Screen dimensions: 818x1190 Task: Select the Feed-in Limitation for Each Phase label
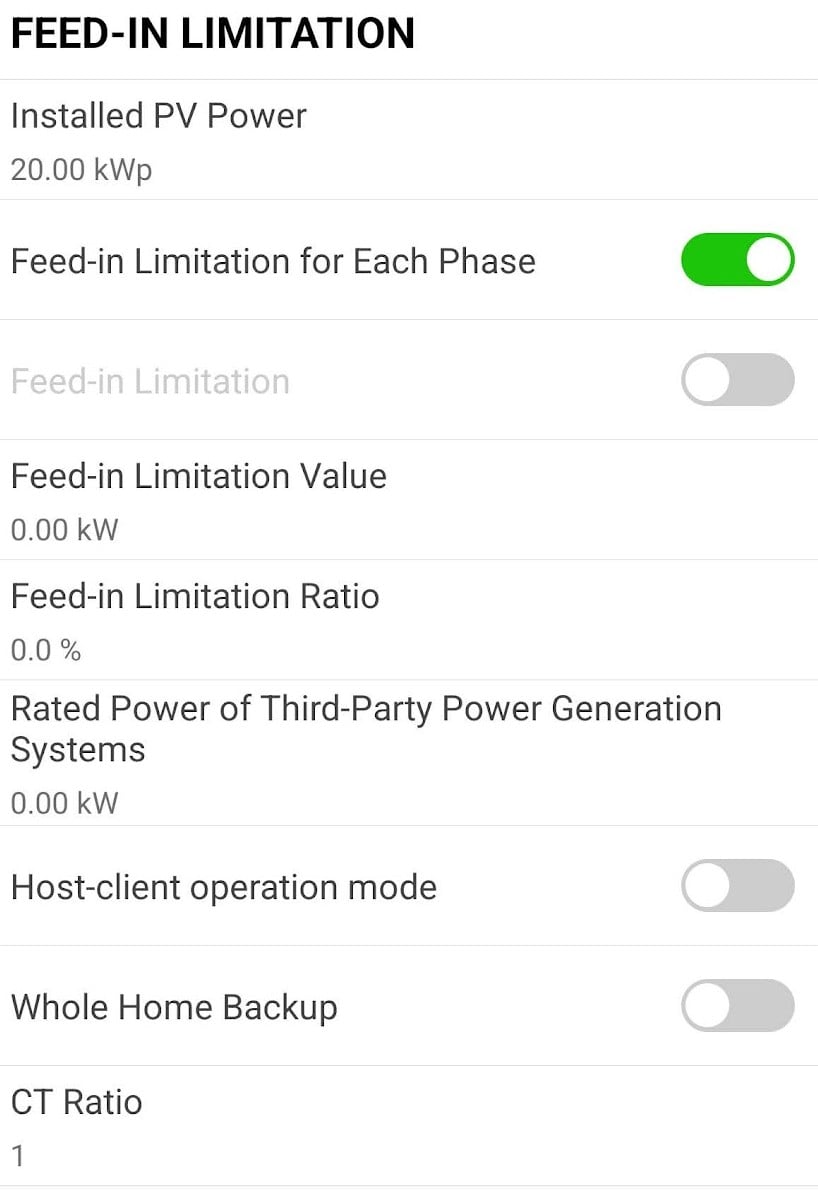(x=273, y=261)
